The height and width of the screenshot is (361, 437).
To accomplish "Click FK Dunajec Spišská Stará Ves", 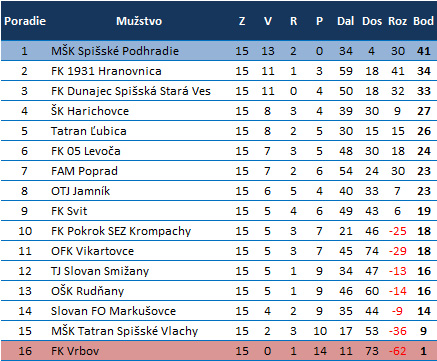I will (x=131, y=91).
